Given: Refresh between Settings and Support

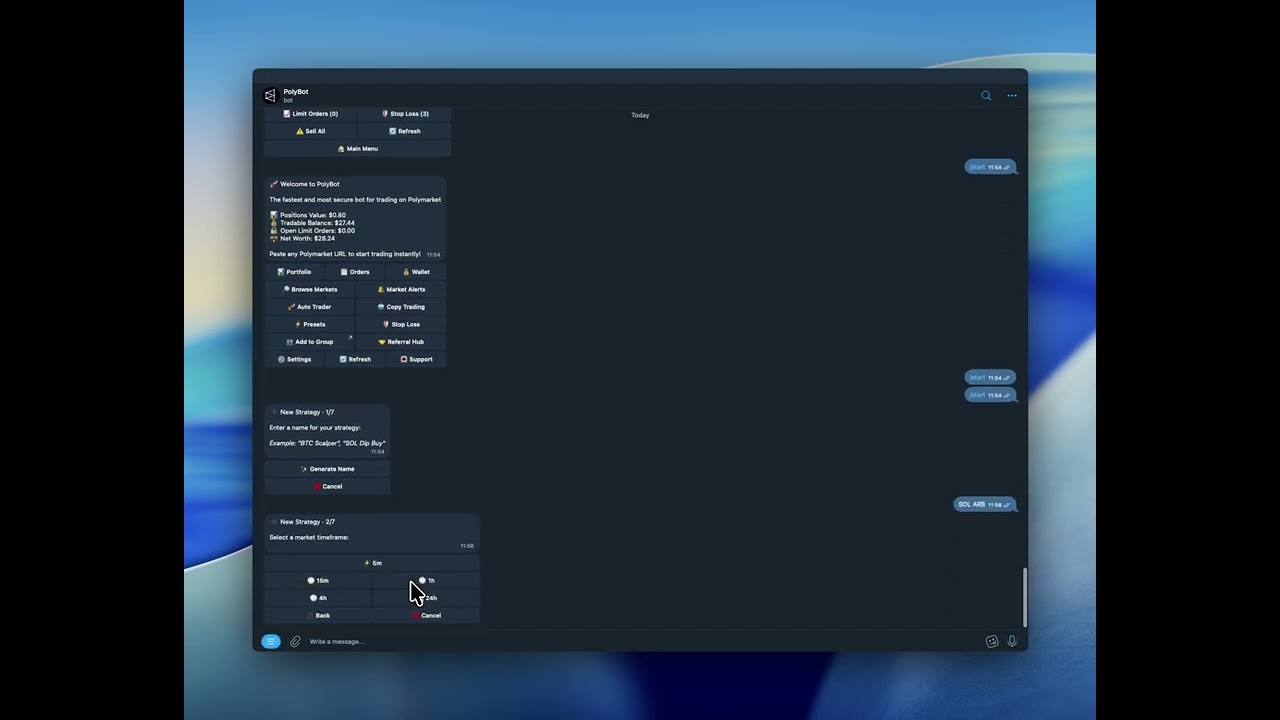Looking at the screenshot, I should click(355, 359).
